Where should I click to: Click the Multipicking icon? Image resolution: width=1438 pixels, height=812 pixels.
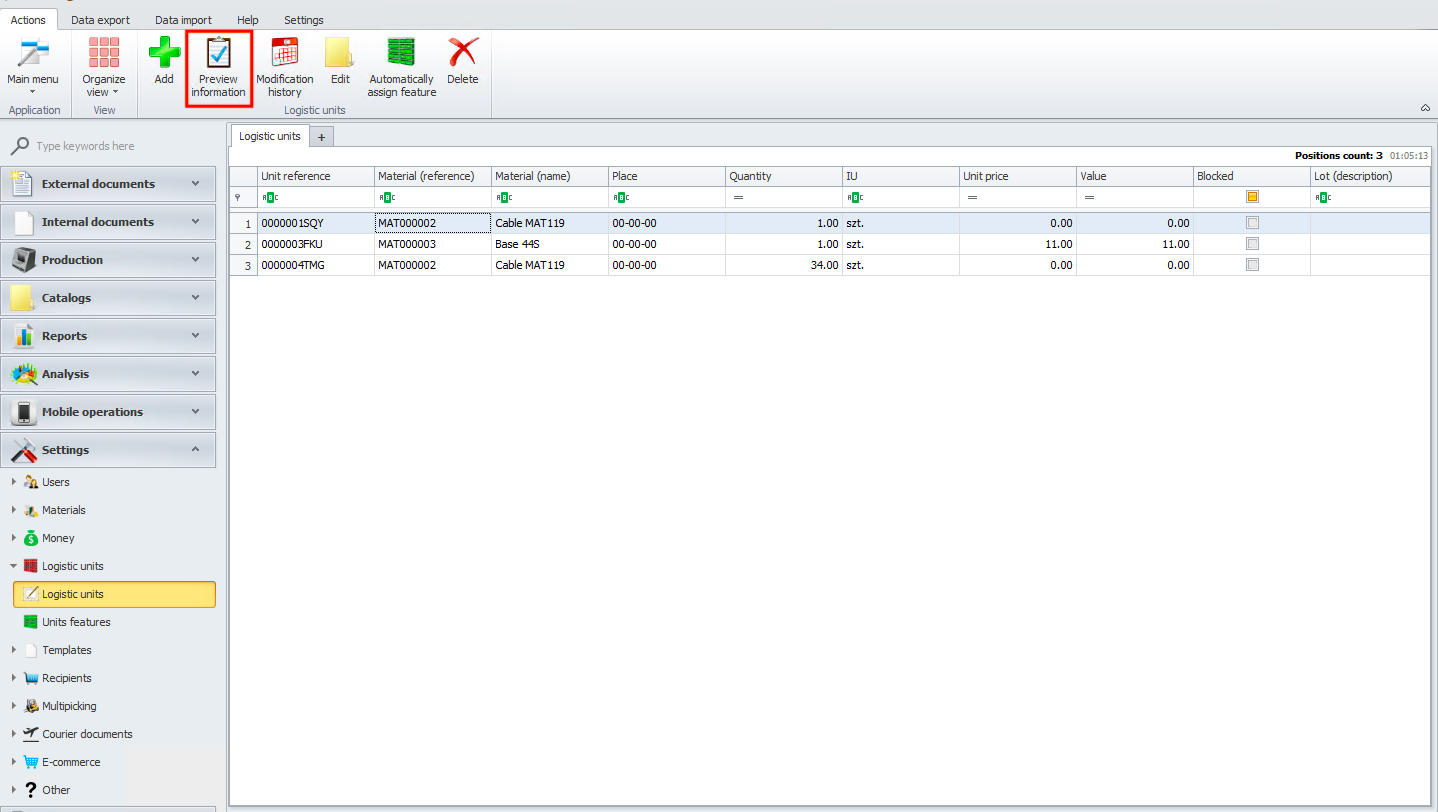click(31, 706)
